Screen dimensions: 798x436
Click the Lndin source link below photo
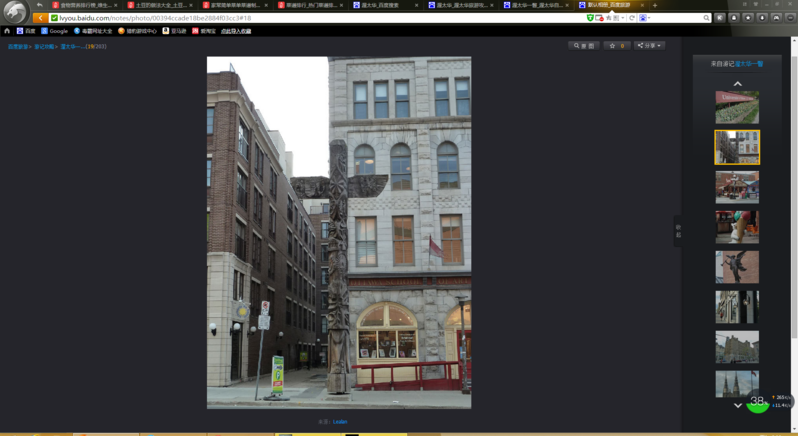pyautogui.click(x=340, y=422)
